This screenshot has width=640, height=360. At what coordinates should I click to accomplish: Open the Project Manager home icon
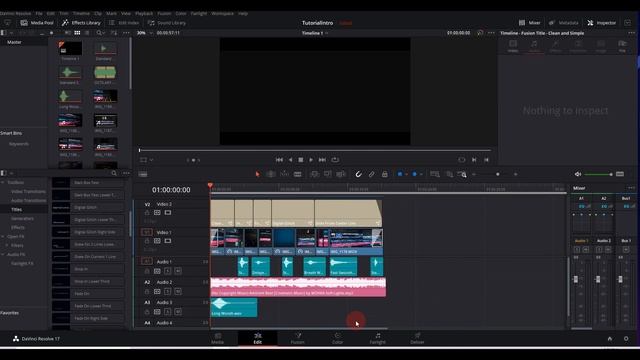tap(610, 339)
